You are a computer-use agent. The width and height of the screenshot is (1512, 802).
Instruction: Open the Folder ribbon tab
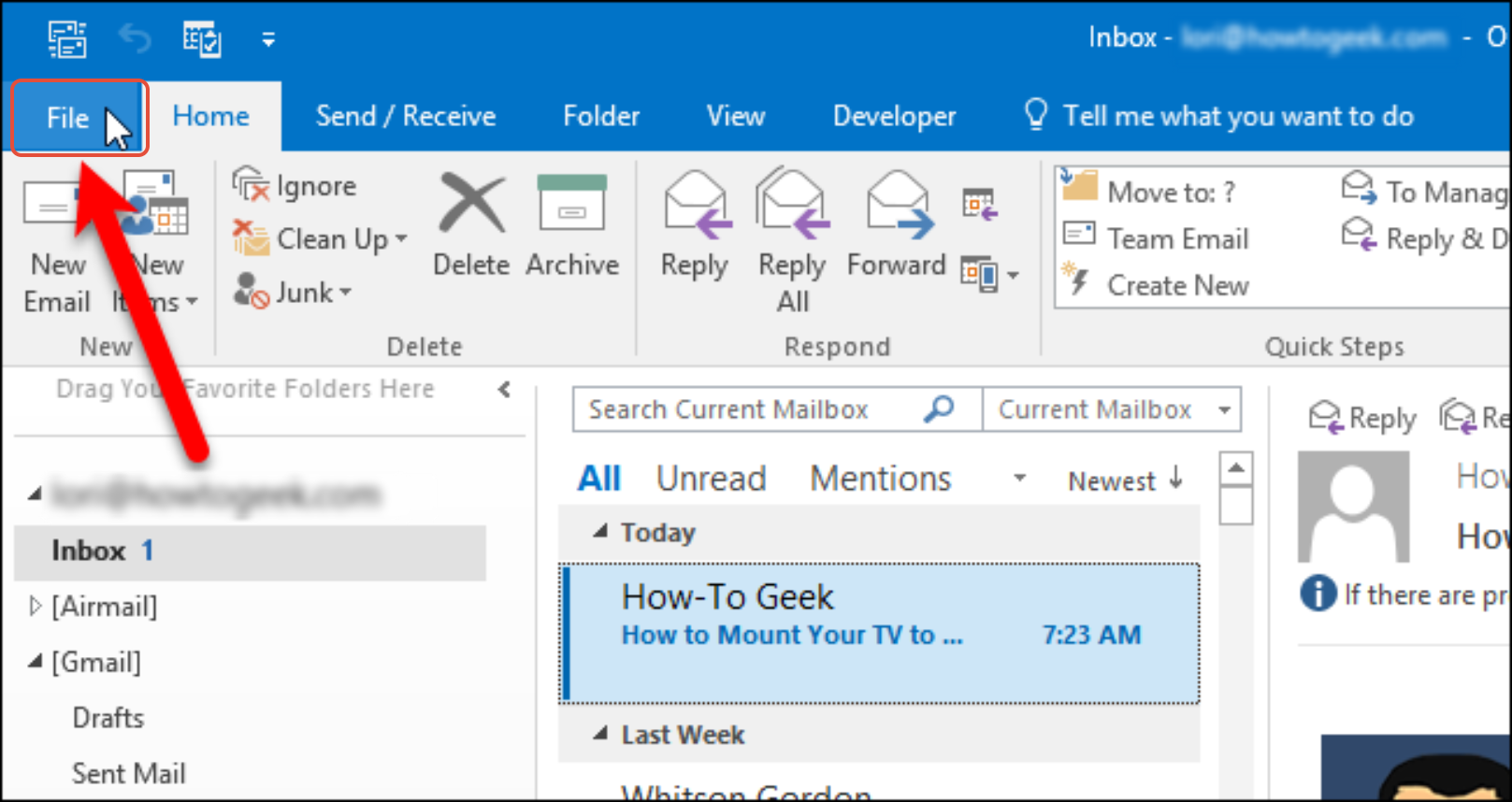pyautogui.click(x=601, y=116)
